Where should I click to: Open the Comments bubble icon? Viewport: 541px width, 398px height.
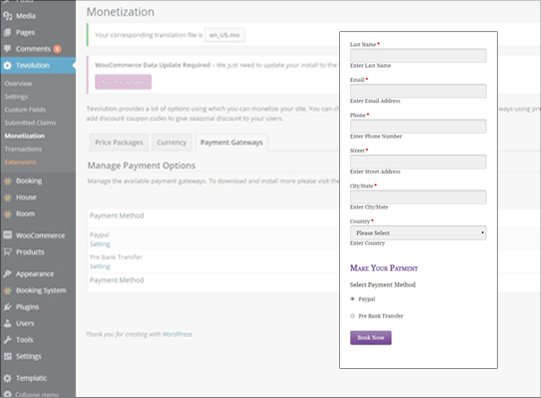8,49
